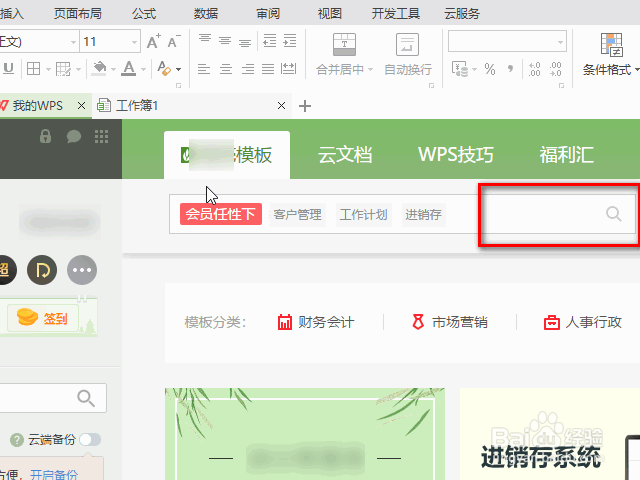Viewport: 640px width, 480px height.
Task: Open the font size 11 dropdown
Action: (134, 42)
